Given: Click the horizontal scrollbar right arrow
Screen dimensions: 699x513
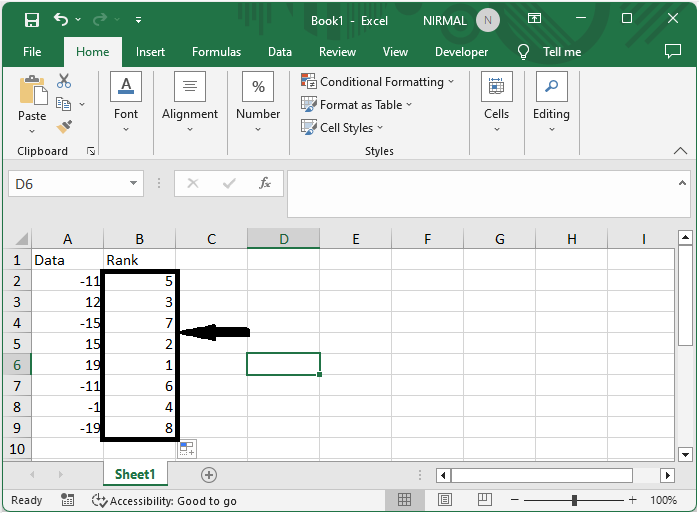Looking at the screenshot, I should (x=667, y=475).
